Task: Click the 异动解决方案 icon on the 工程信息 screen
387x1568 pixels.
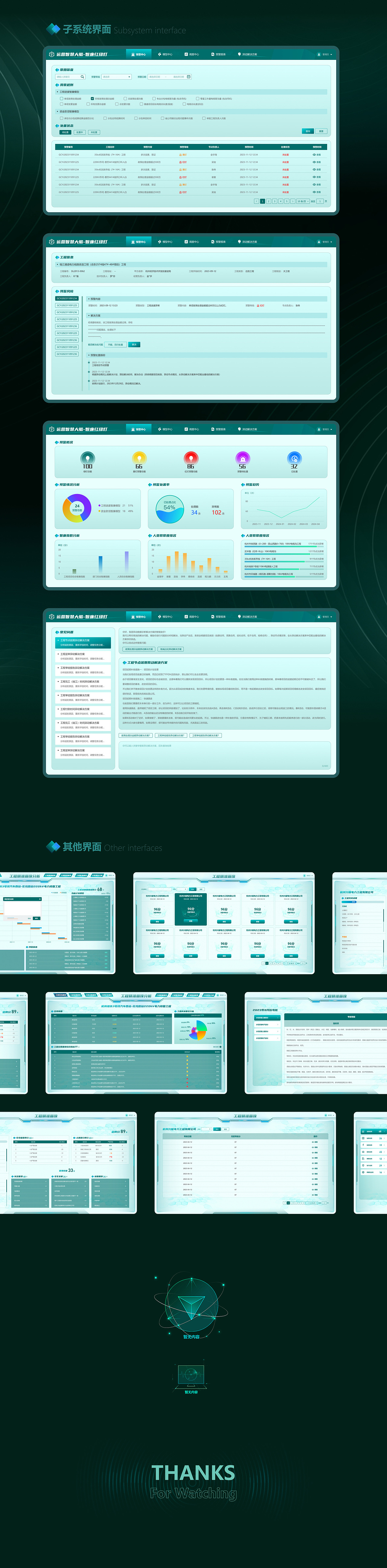Action: 240,242
